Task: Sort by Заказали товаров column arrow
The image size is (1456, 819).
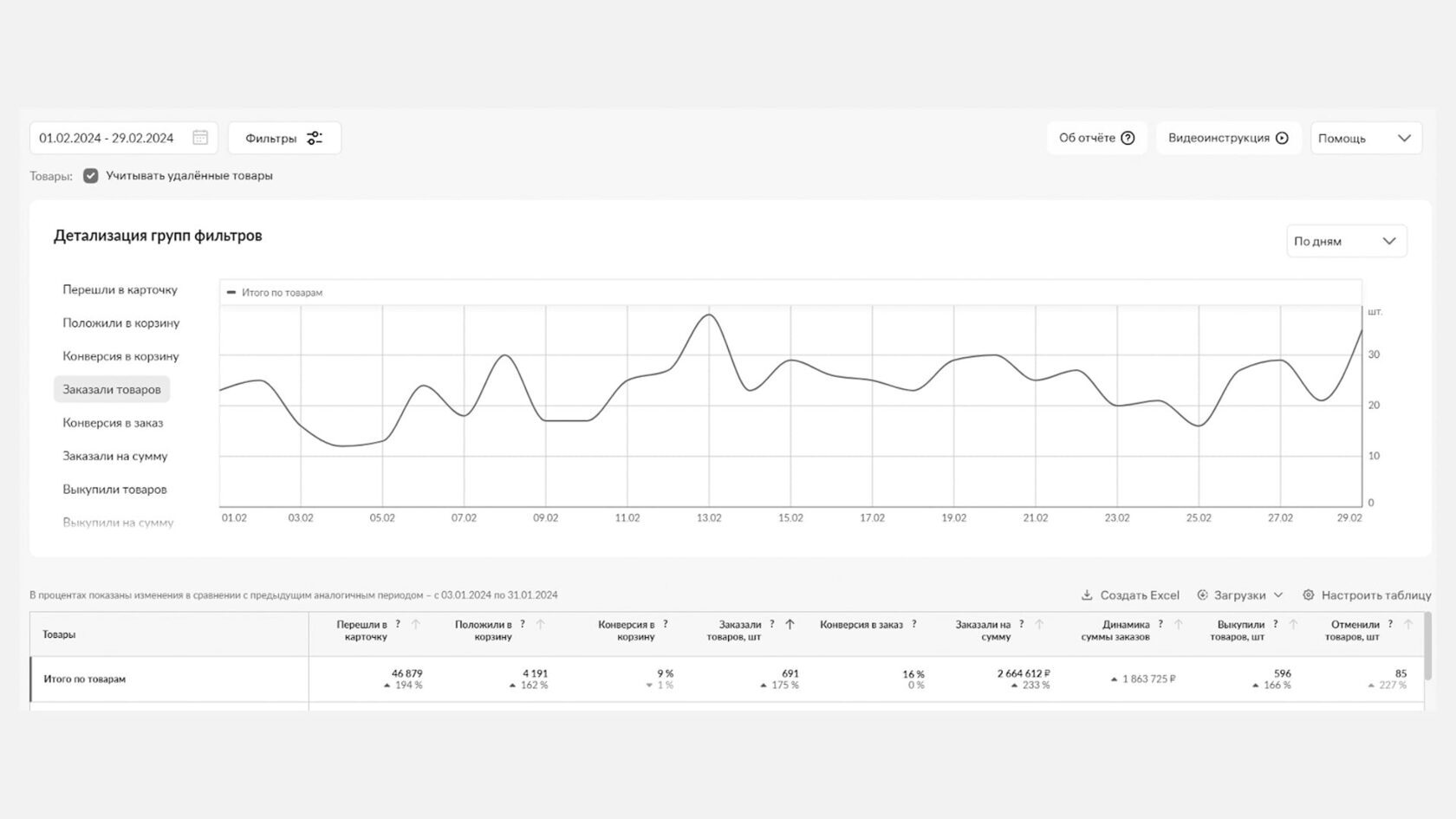Action: pos(790,624)
